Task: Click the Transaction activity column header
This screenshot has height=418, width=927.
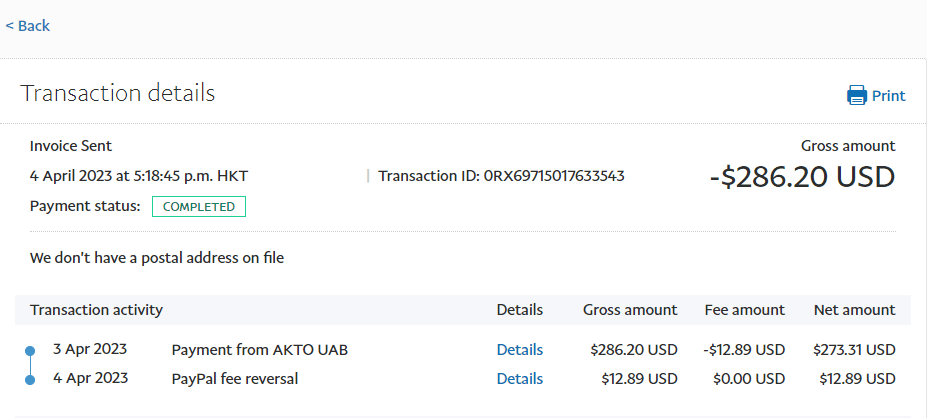Action: click(x=96, y=310)
